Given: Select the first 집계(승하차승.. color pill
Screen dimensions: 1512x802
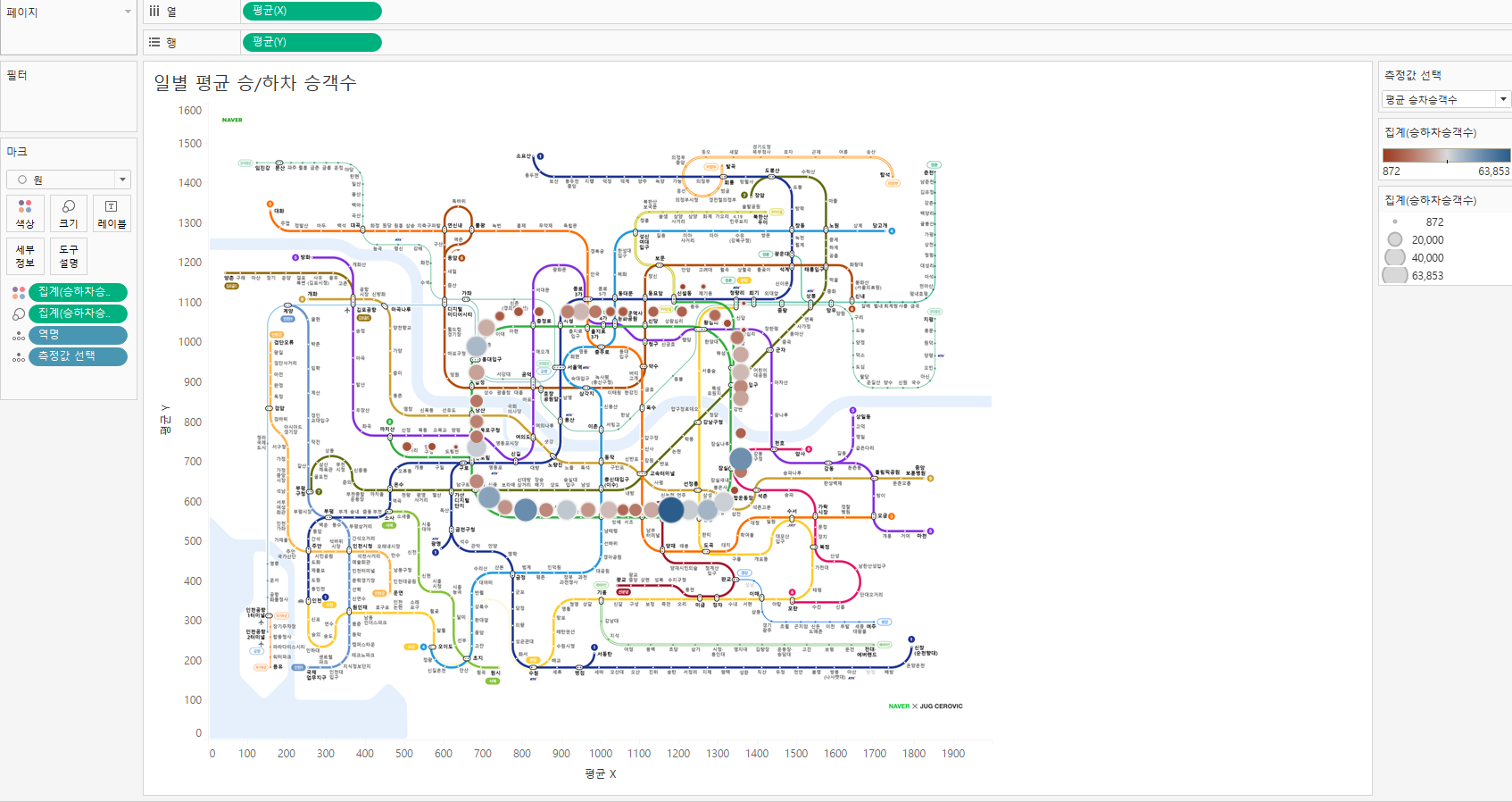Looking at the screenshot, I should point(79,292).
